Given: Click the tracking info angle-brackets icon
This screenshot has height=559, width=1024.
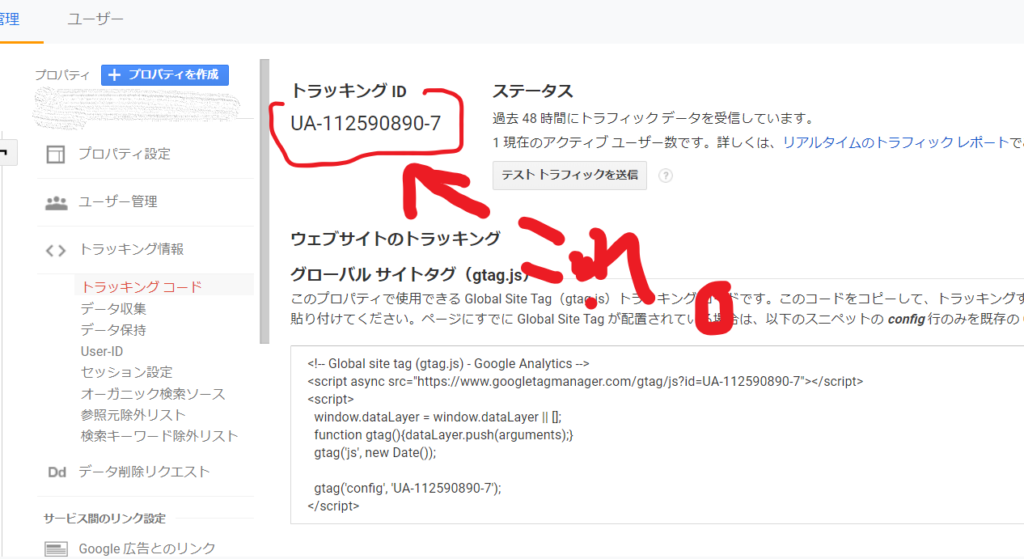Looking at the screenshot, I should [56, 250].
